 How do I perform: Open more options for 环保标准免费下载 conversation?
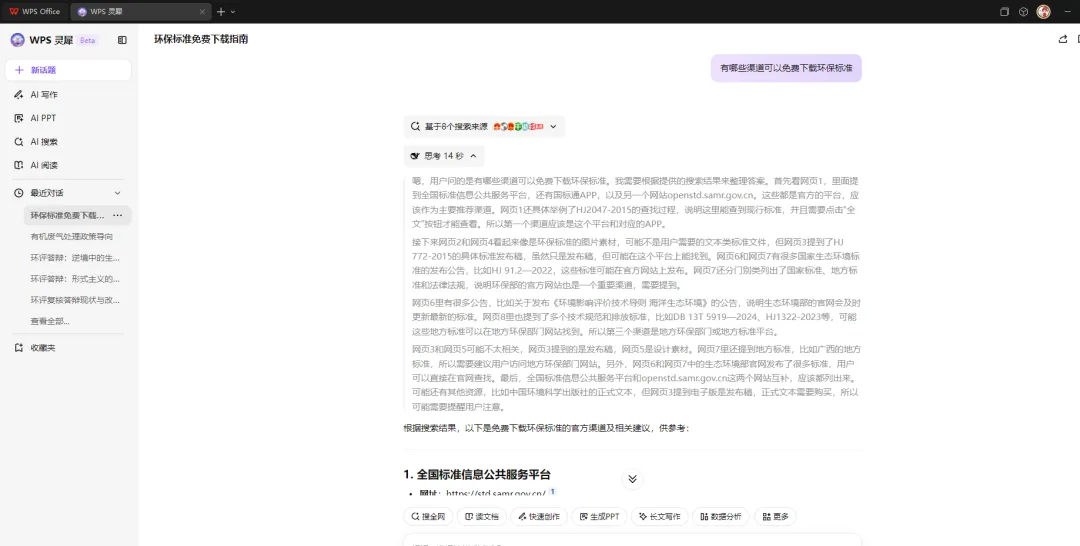pyautogui.click(x=118, y=216)
